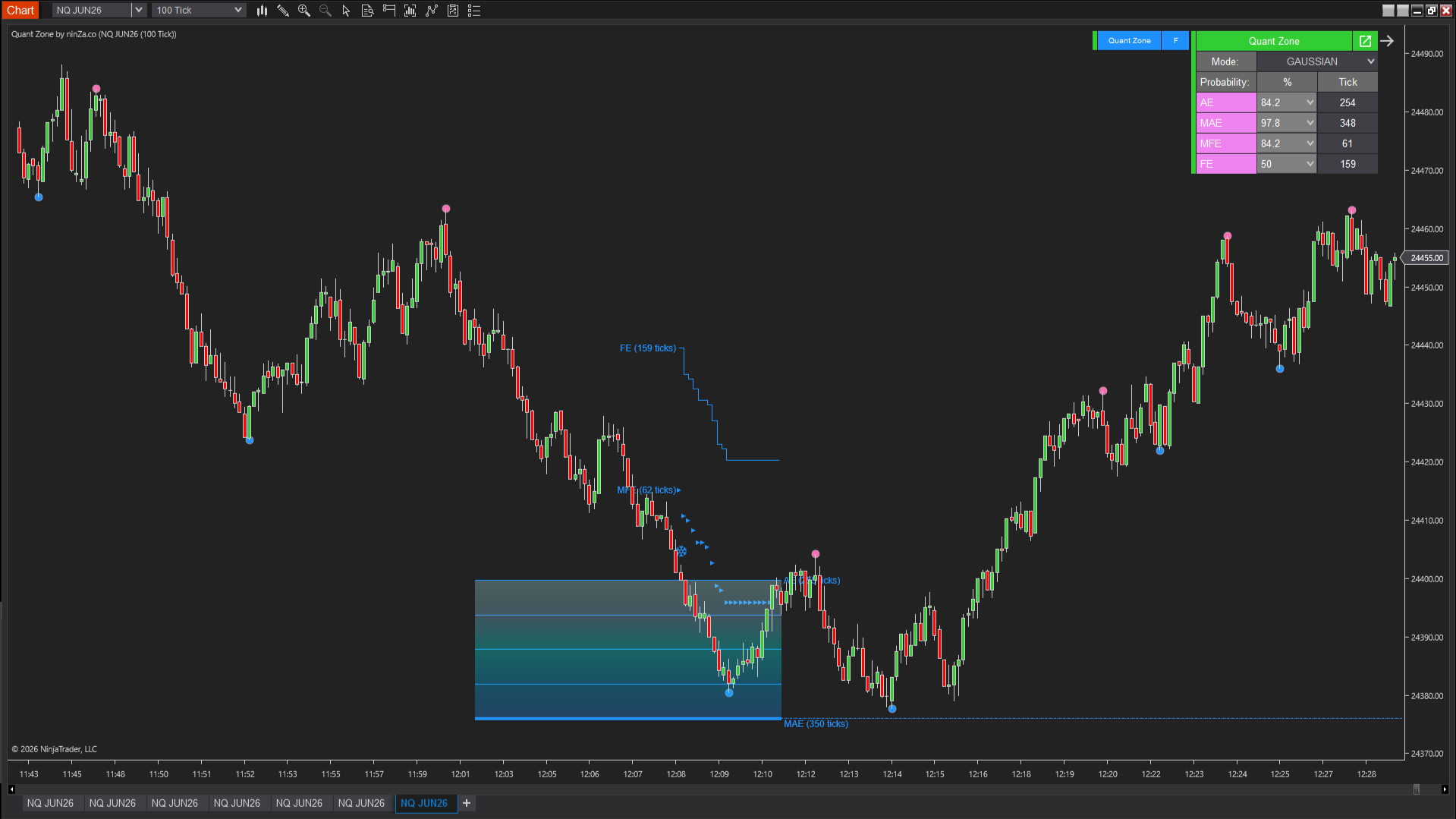
Task: Switch to the first NQ JUN26 tab
Action: click(x=50, y=803)
